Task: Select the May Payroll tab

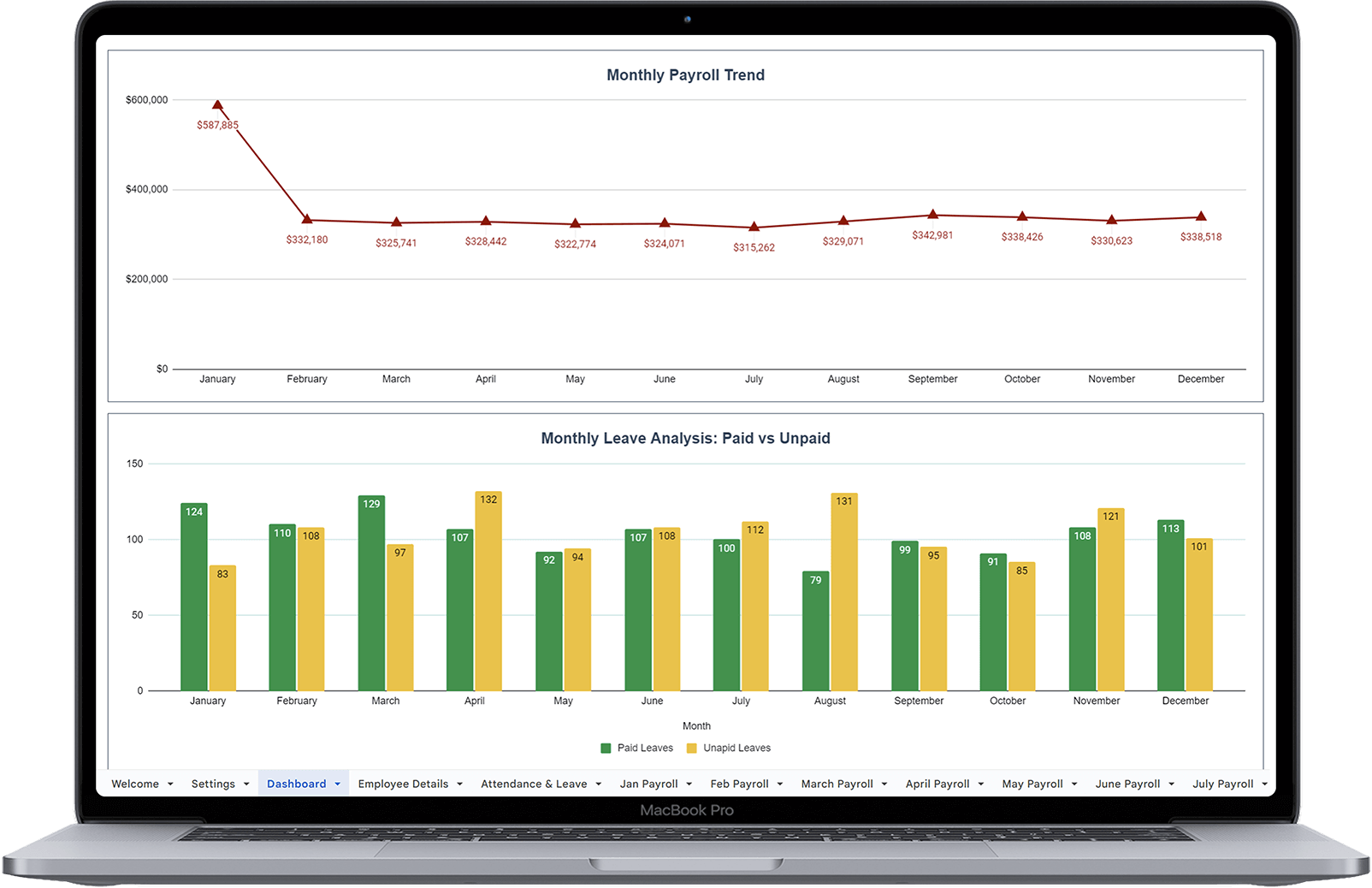Action: (x=1032, y=783)
